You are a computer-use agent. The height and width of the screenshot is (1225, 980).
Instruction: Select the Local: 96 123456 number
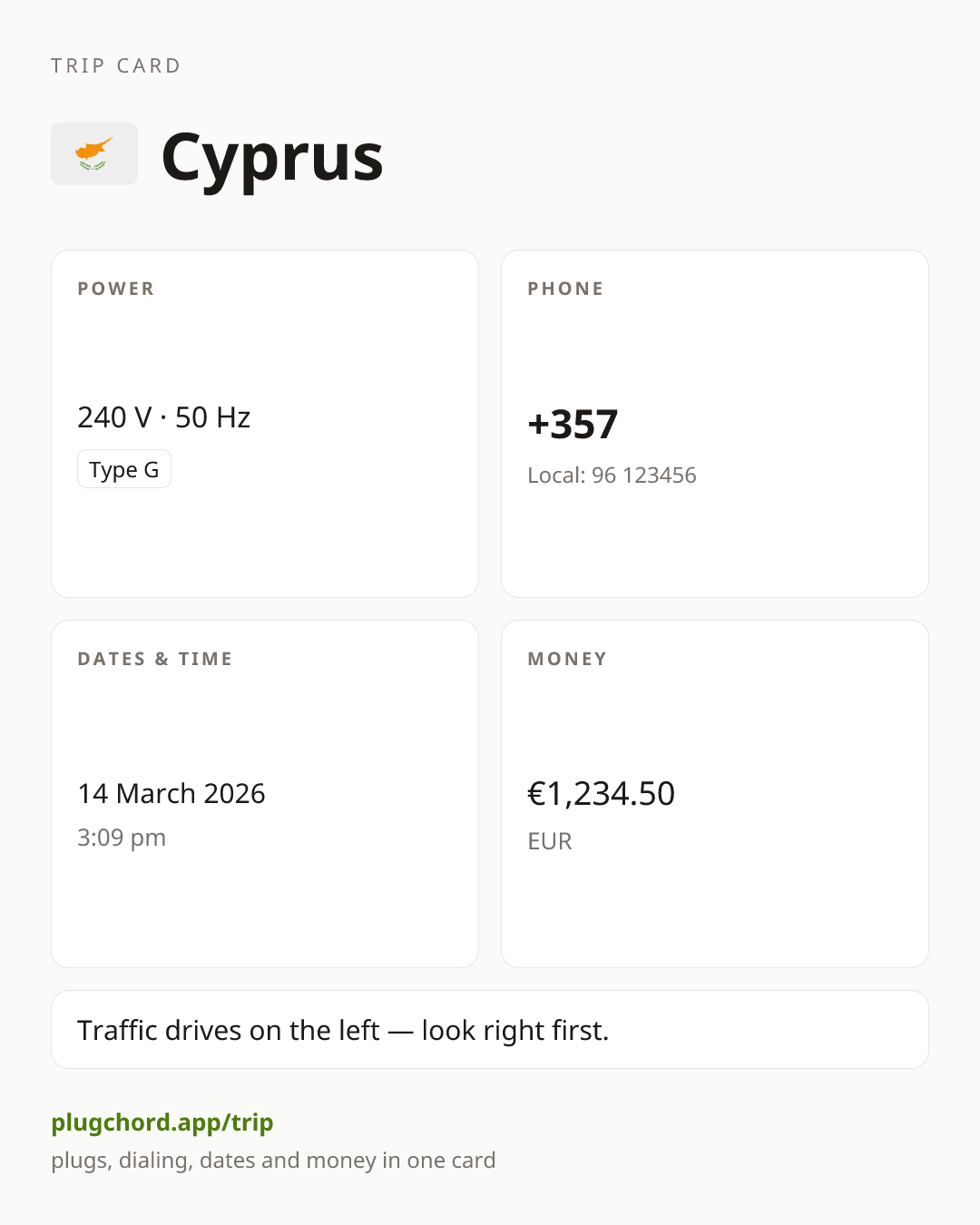point(612,475)
